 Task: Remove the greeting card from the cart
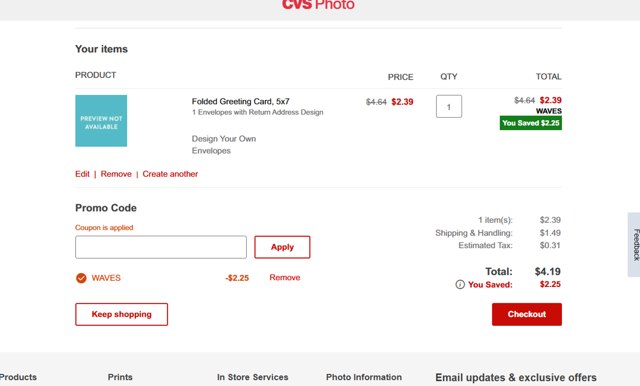116,174
